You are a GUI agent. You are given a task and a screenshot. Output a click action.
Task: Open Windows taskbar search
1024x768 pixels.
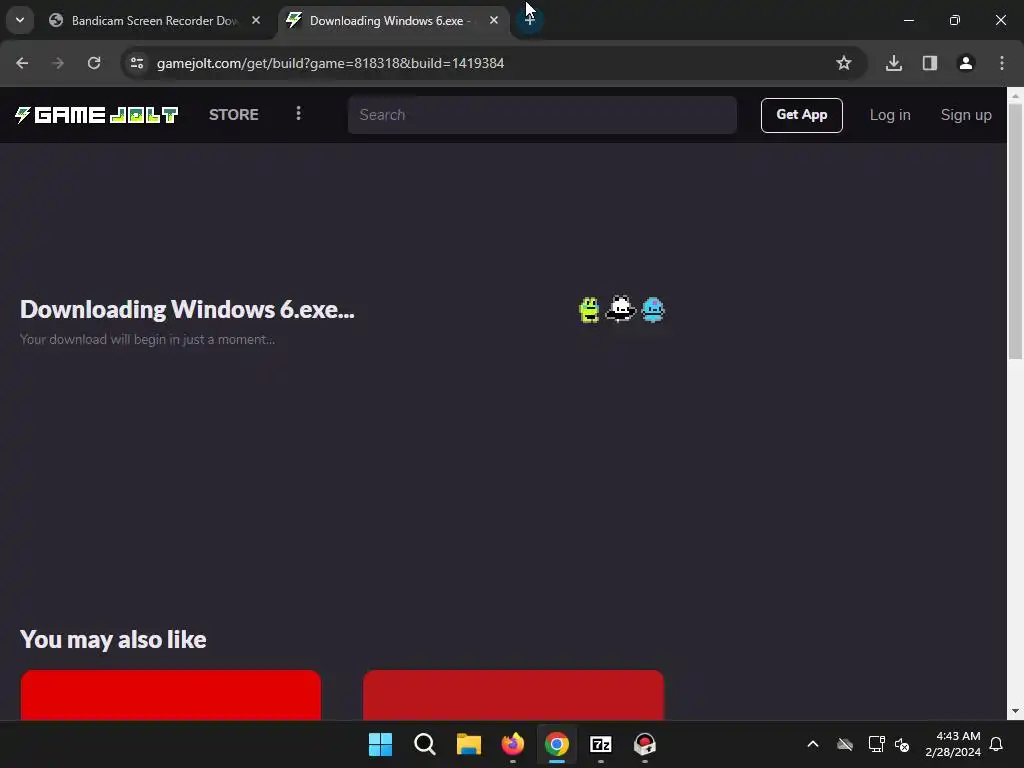tap(424, 744)
